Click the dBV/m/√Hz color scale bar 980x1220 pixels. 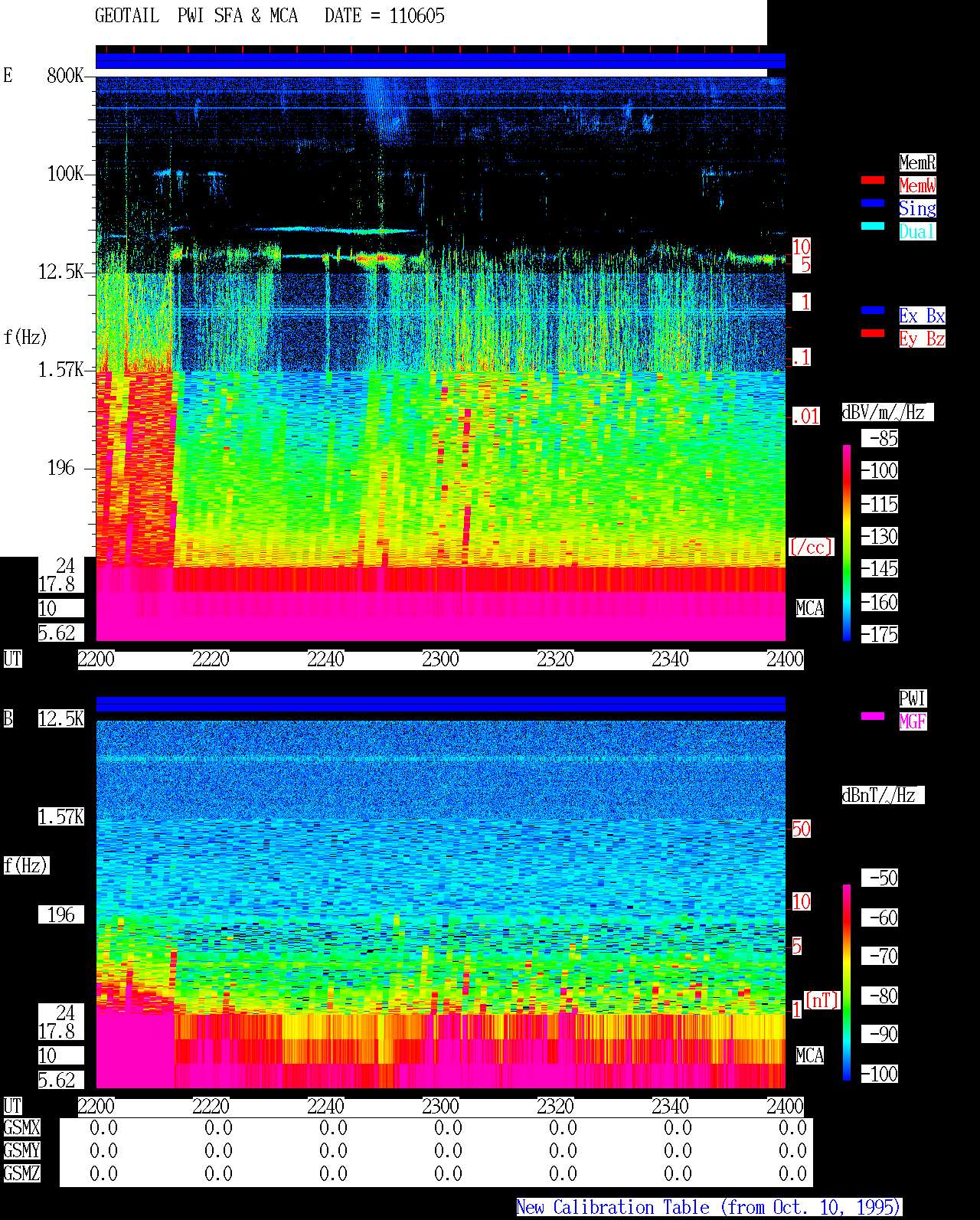[x=847, y=542]
